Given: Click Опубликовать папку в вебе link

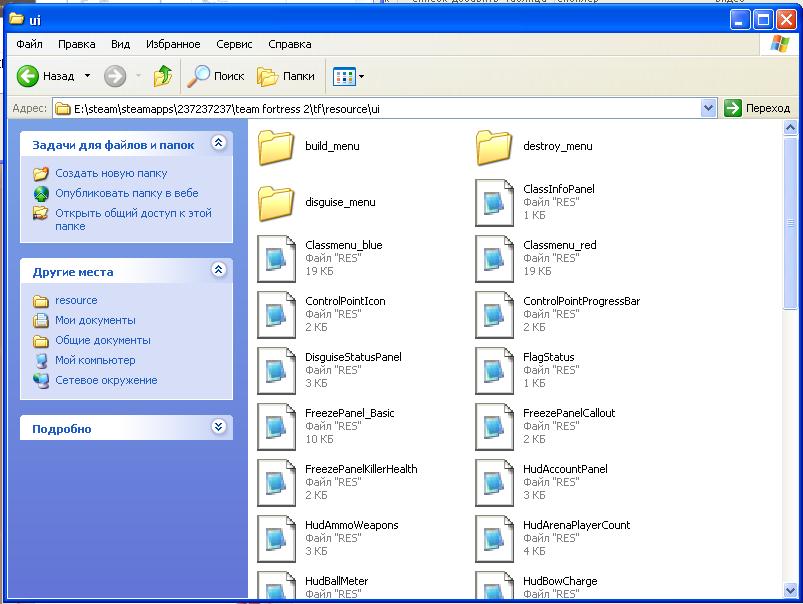Looking at the screenshot, I should pos(126,193).
